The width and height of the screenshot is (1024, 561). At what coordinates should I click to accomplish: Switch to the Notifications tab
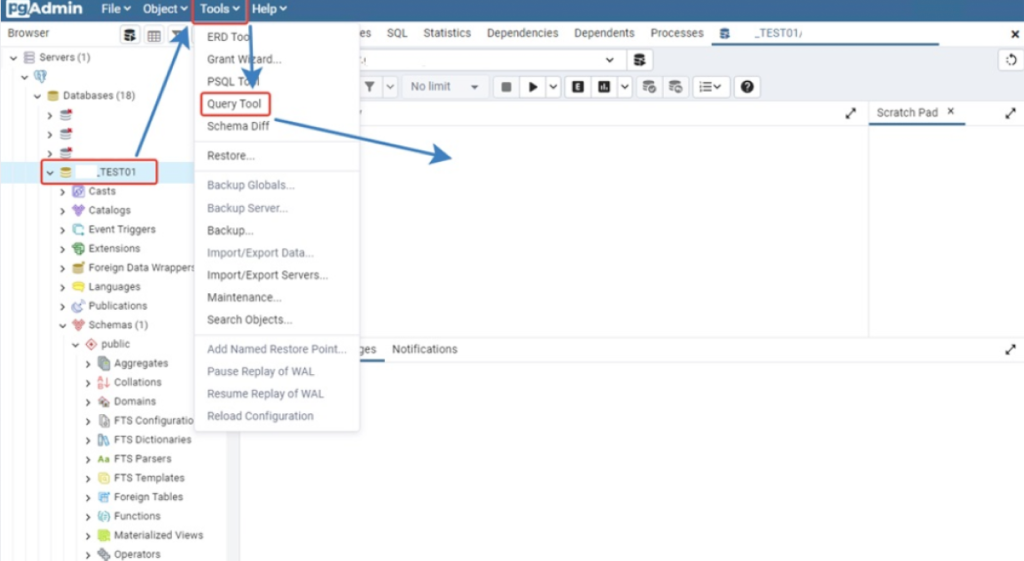coord(424,349)
